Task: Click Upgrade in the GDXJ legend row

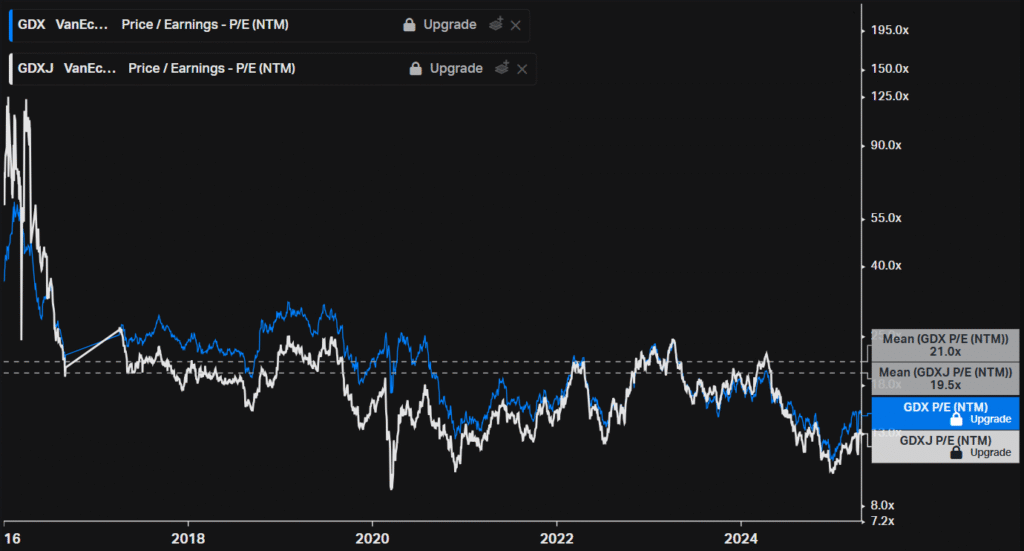Action: [x=456, y=69]
